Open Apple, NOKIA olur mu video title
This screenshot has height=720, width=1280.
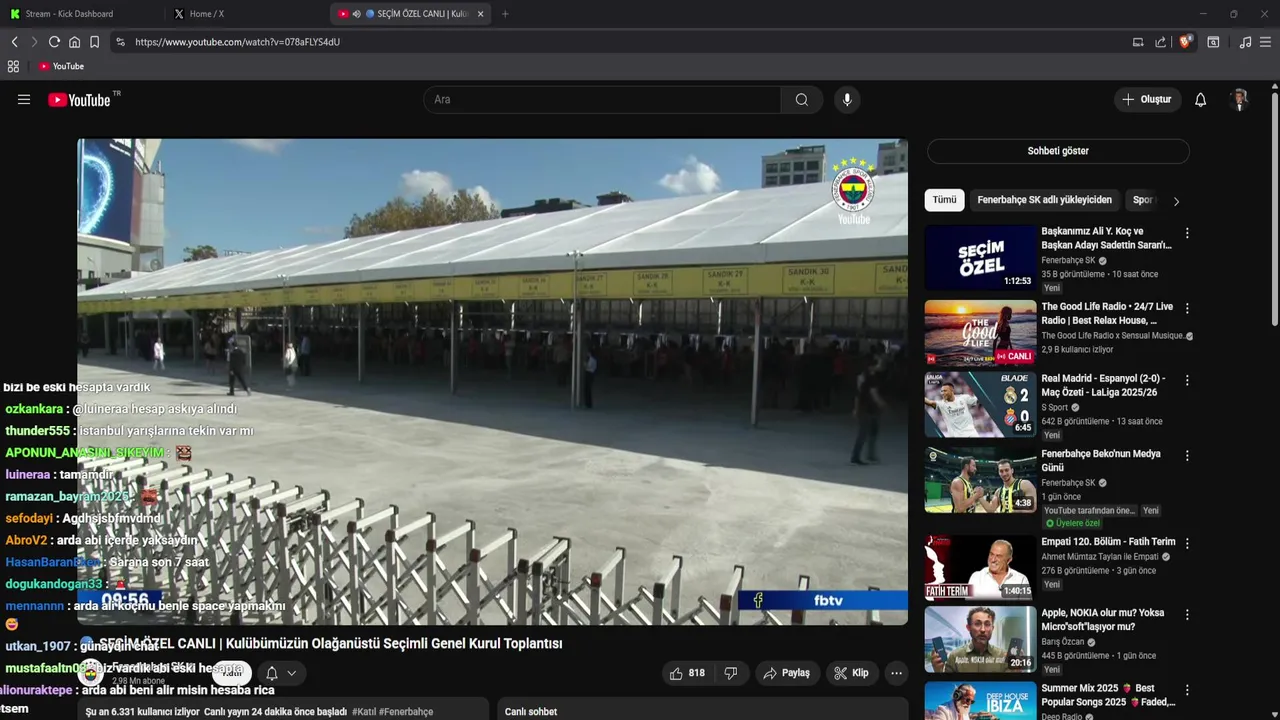click(1102, 620)
